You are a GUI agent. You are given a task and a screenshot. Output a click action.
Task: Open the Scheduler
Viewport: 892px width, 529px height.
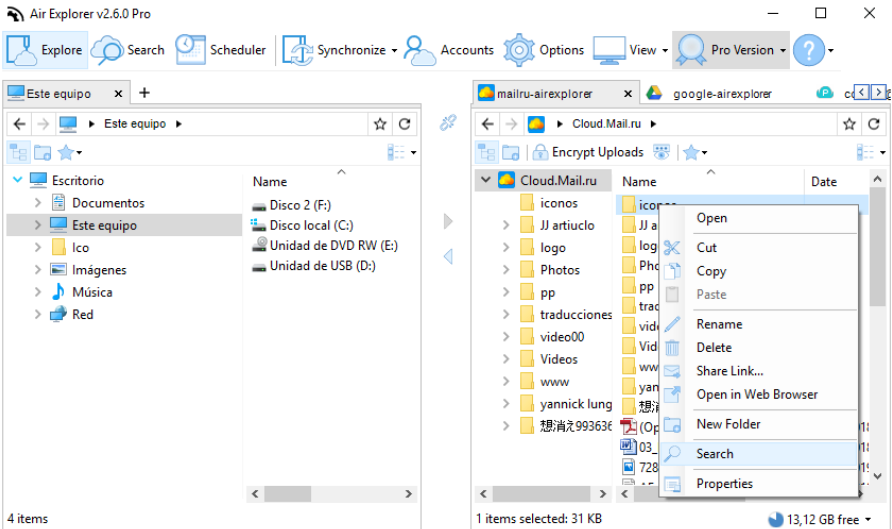click(220, 50)
